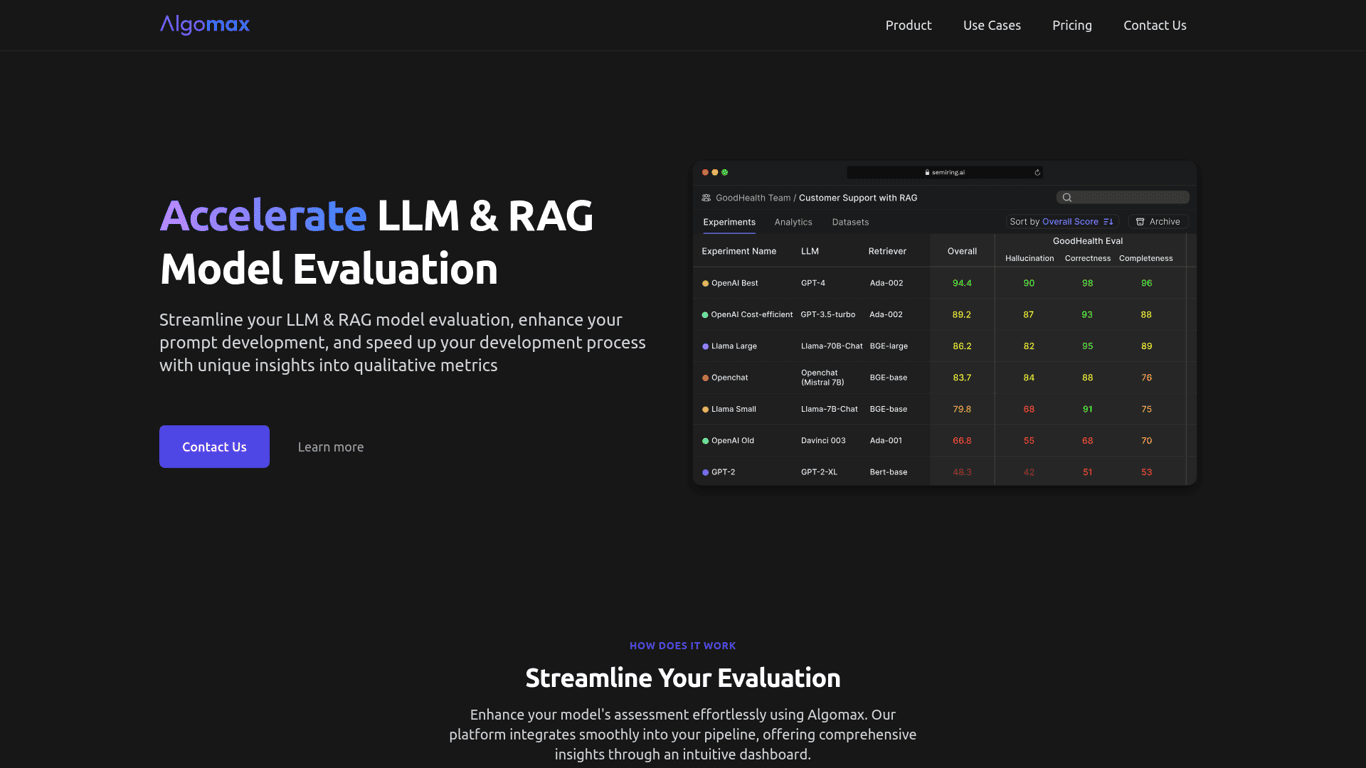
Task: Click the purple dot beside Llama Large
Action: click(x=705, y=347)
